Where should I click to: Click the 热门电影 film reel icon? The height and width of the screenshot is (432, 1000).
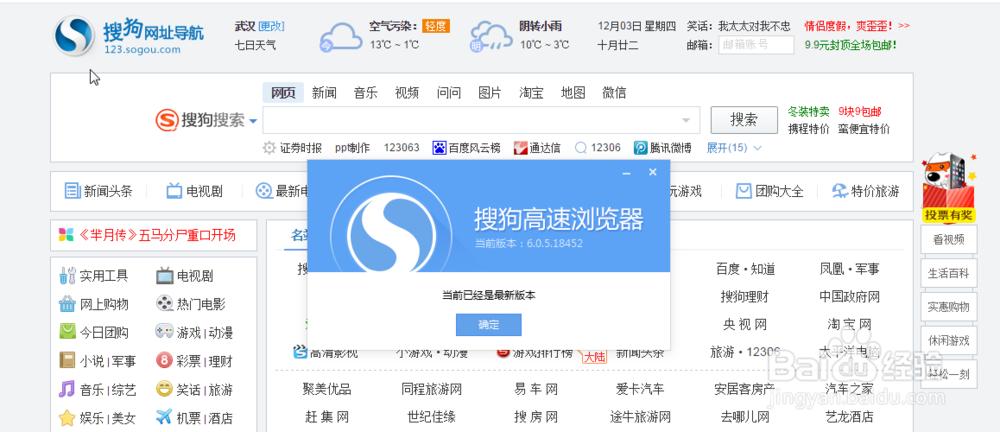tap(165, 303)
